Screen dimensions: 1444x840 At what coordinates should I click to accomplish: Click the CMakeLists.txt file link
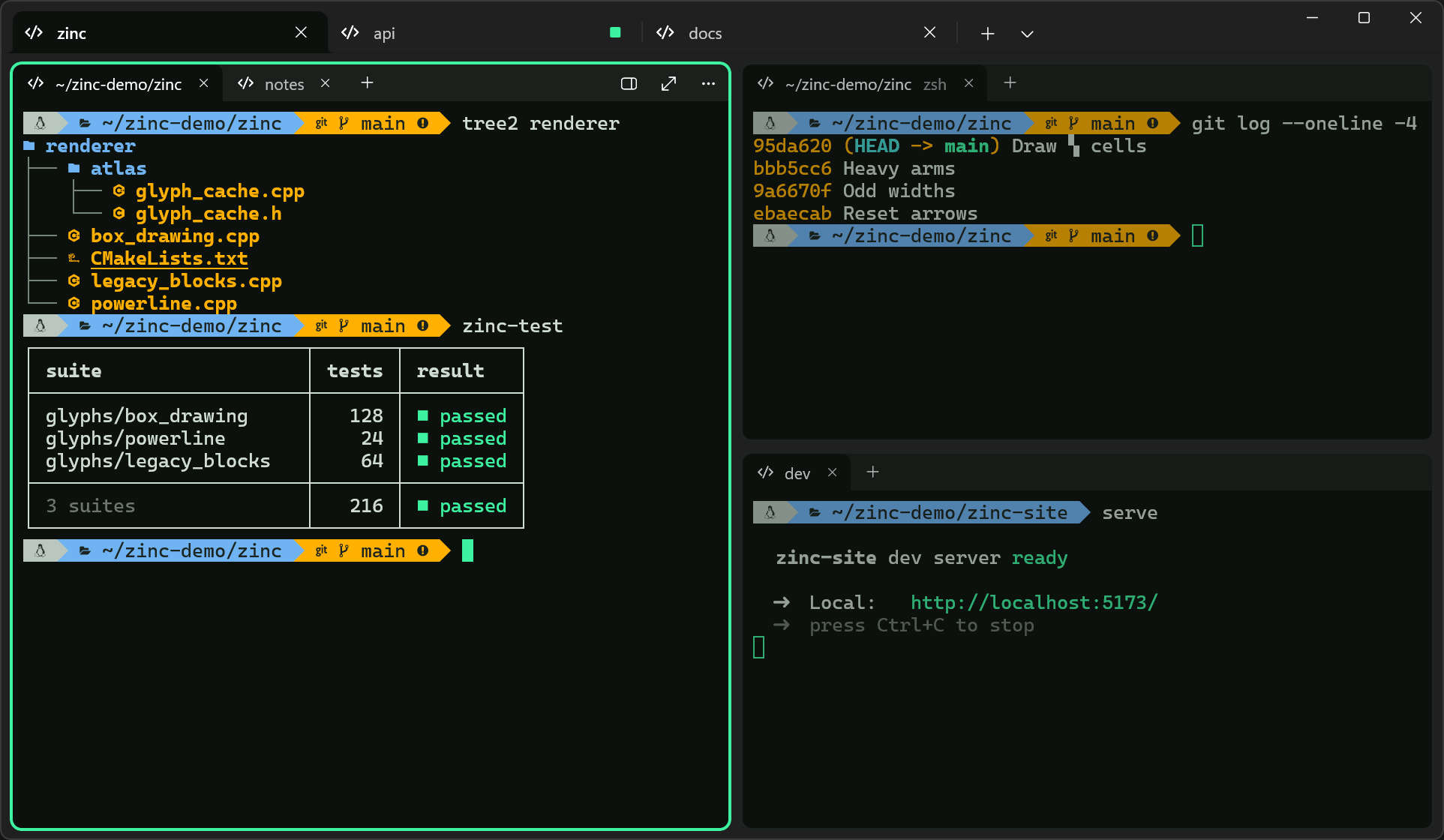[x=169, y=258]
